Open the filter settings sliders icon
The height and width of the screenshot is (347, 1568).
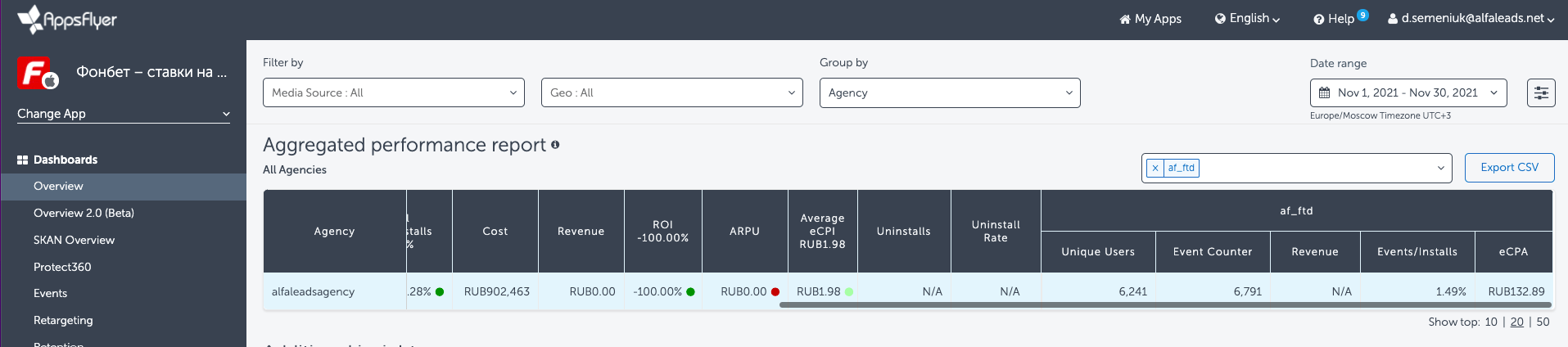[1541, 92]
